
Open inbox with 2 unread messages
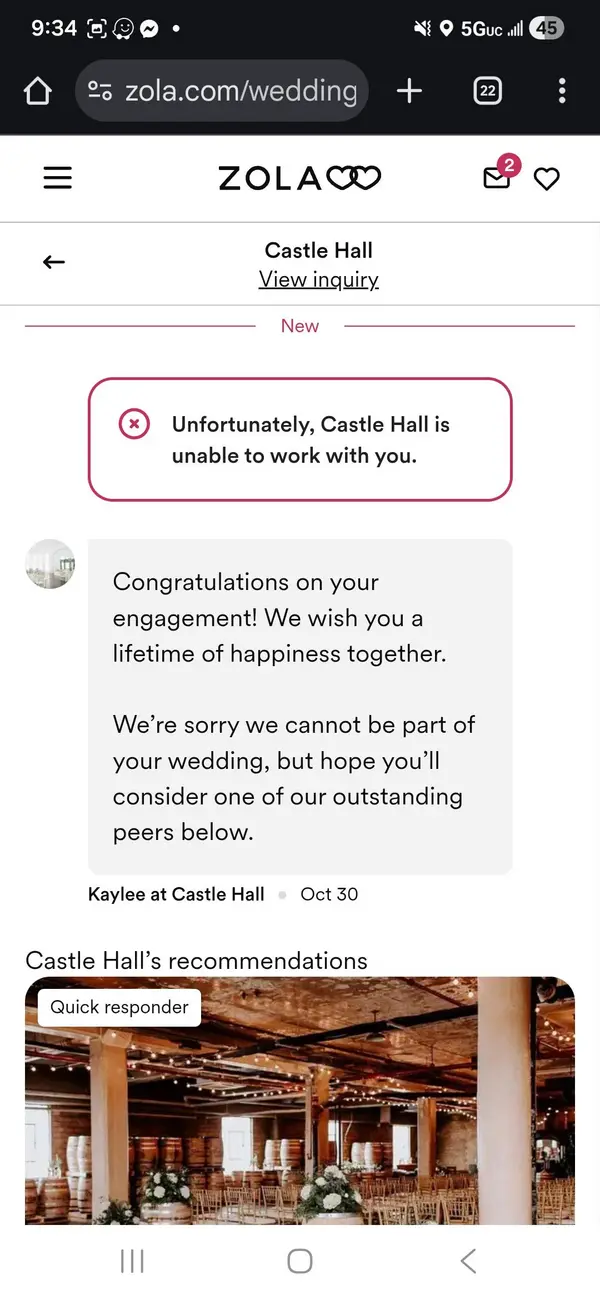click(x=497, y=178)
